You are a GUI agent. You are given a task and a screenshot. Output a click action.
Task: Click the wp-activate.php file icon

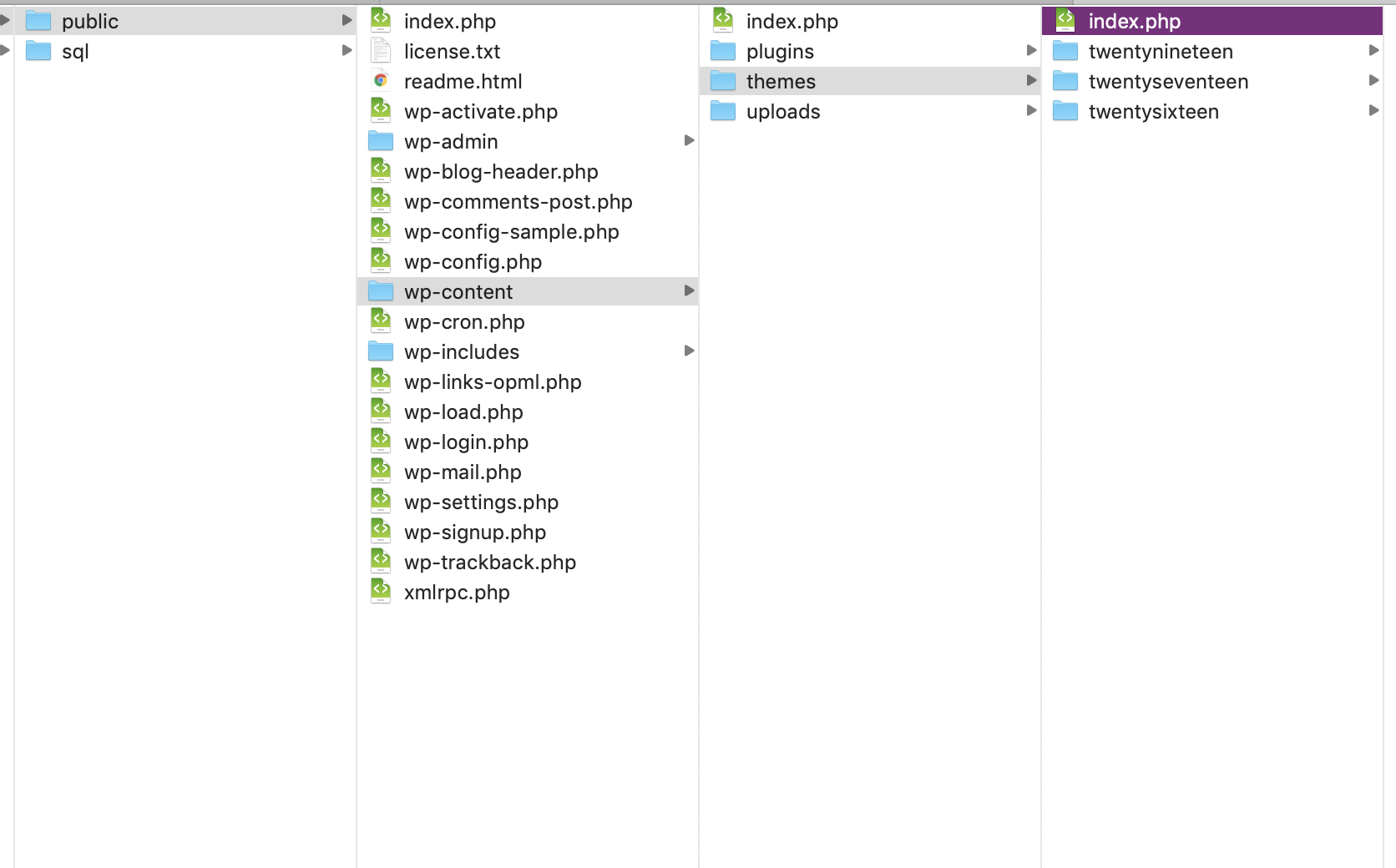tap(381, 110)
